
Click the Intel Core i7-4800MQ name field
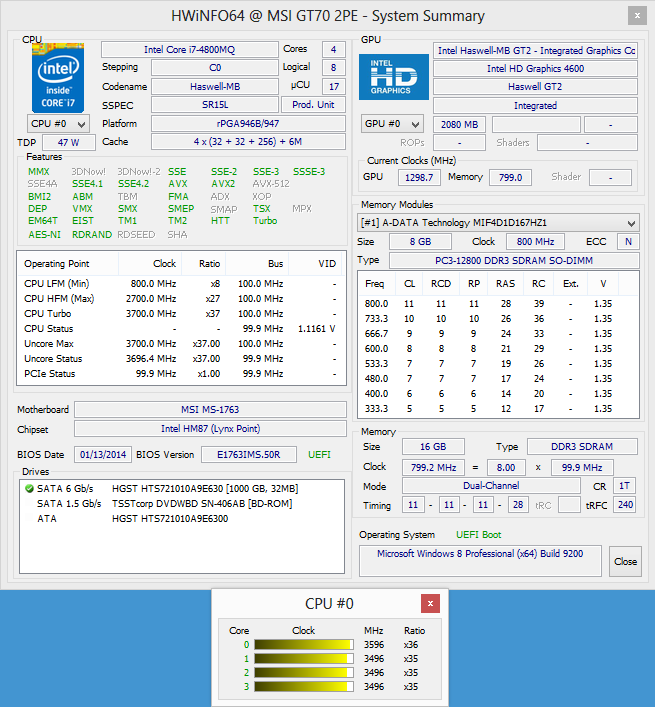point(189,50)
